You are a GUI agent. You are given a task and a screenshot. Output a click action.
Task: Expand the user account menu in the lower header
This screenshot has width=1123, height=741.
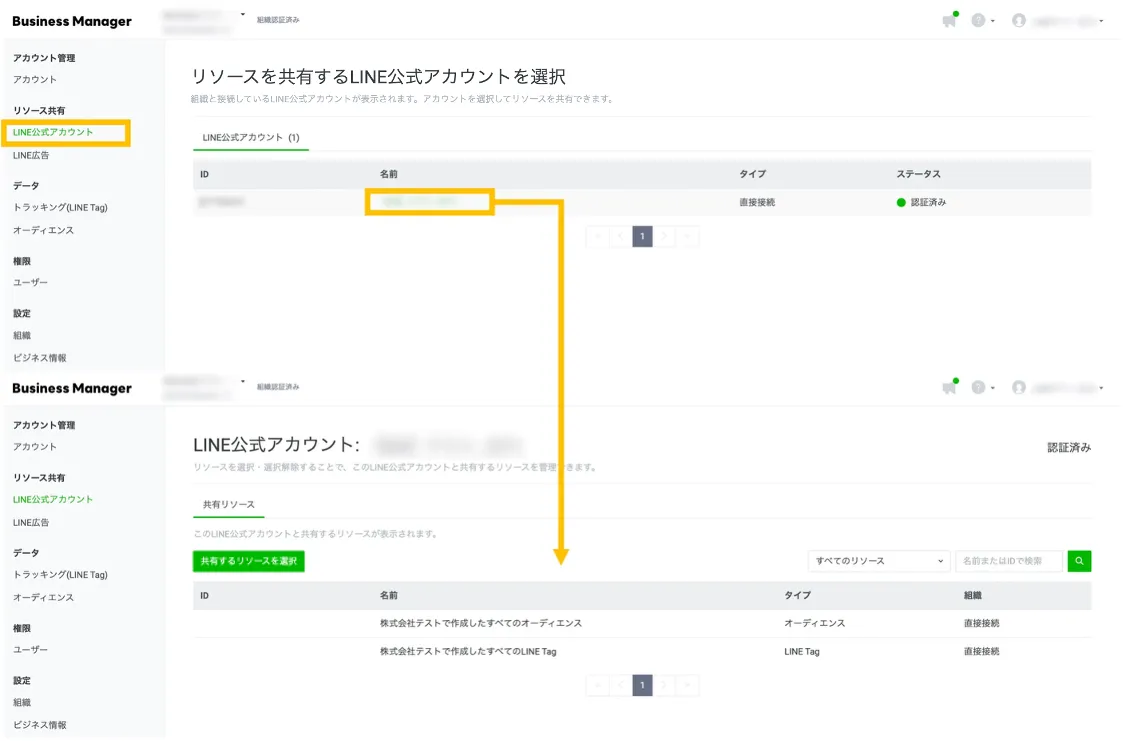(x=1101, y=388)
